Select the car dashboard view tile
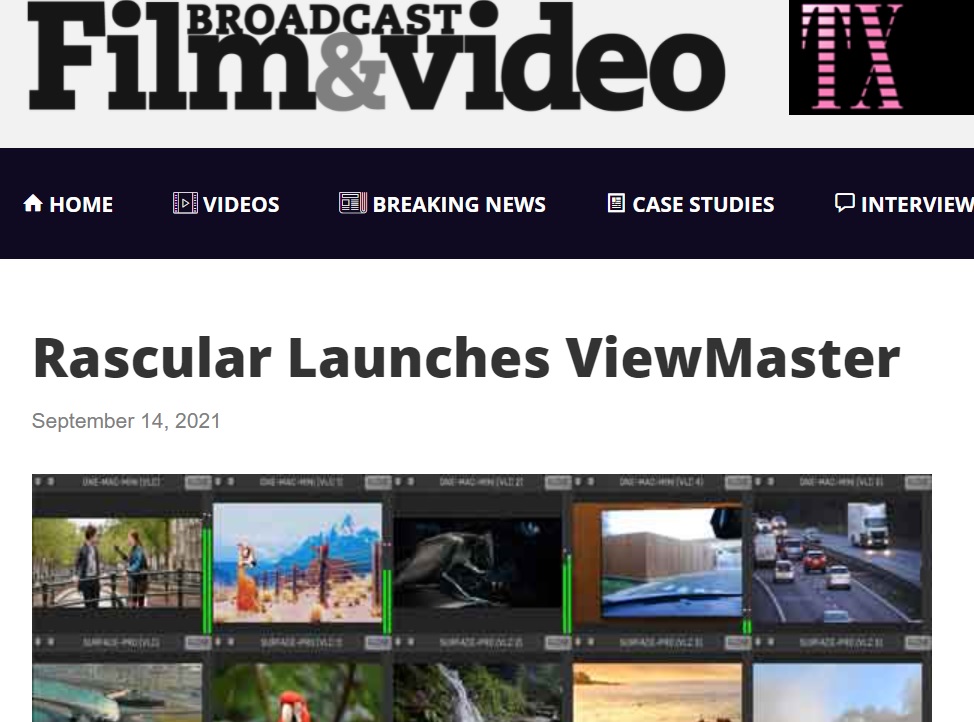This screenshot has height=722, width=974. [657, 561]
